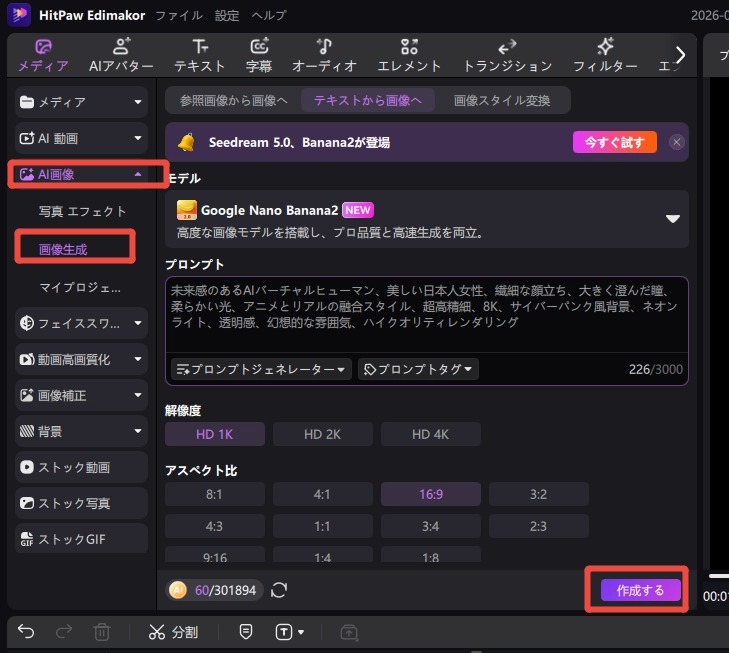Select HD 4K resolution

[431, 434]
